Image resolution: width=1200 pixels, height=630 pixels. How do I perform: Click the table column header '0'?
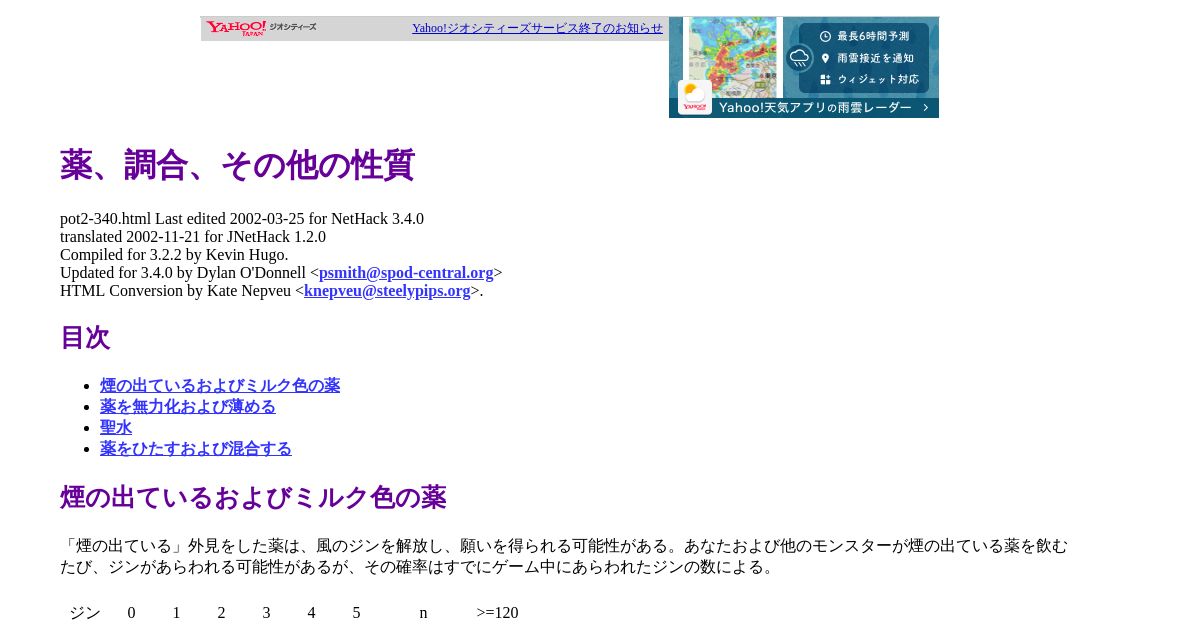[131, 613]
